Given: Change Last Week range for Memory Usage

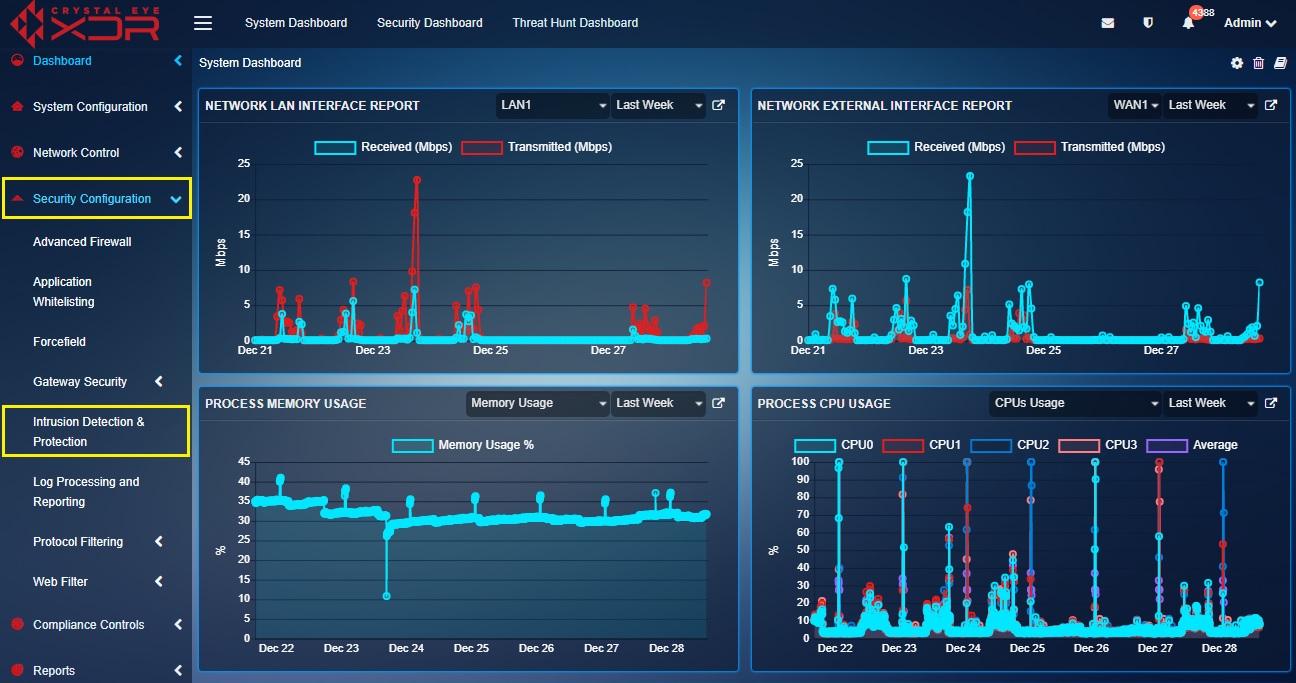Looking at the screenshot, I should (x=658, y=403).
